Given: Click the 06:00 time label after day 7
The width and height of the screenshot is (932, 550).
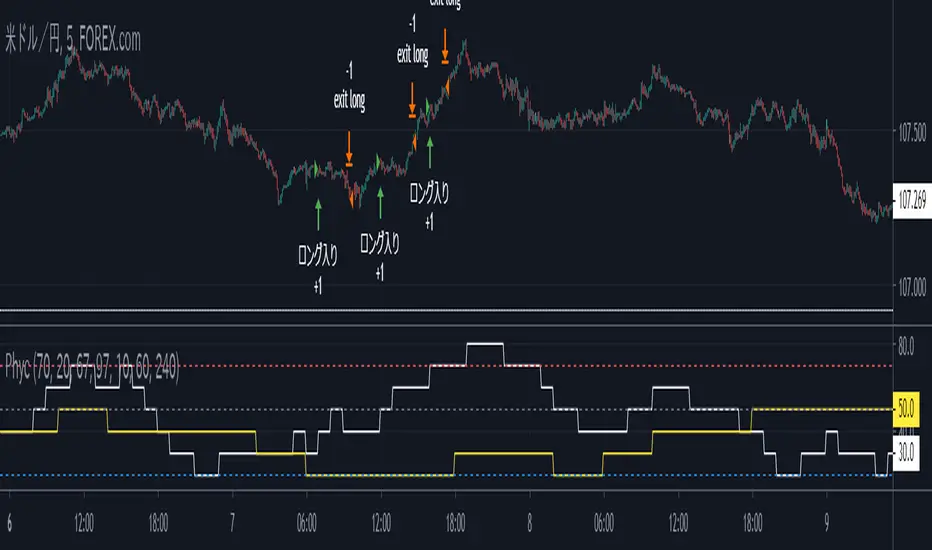Looking at the screenshot, I should click(x=307, y=523).
